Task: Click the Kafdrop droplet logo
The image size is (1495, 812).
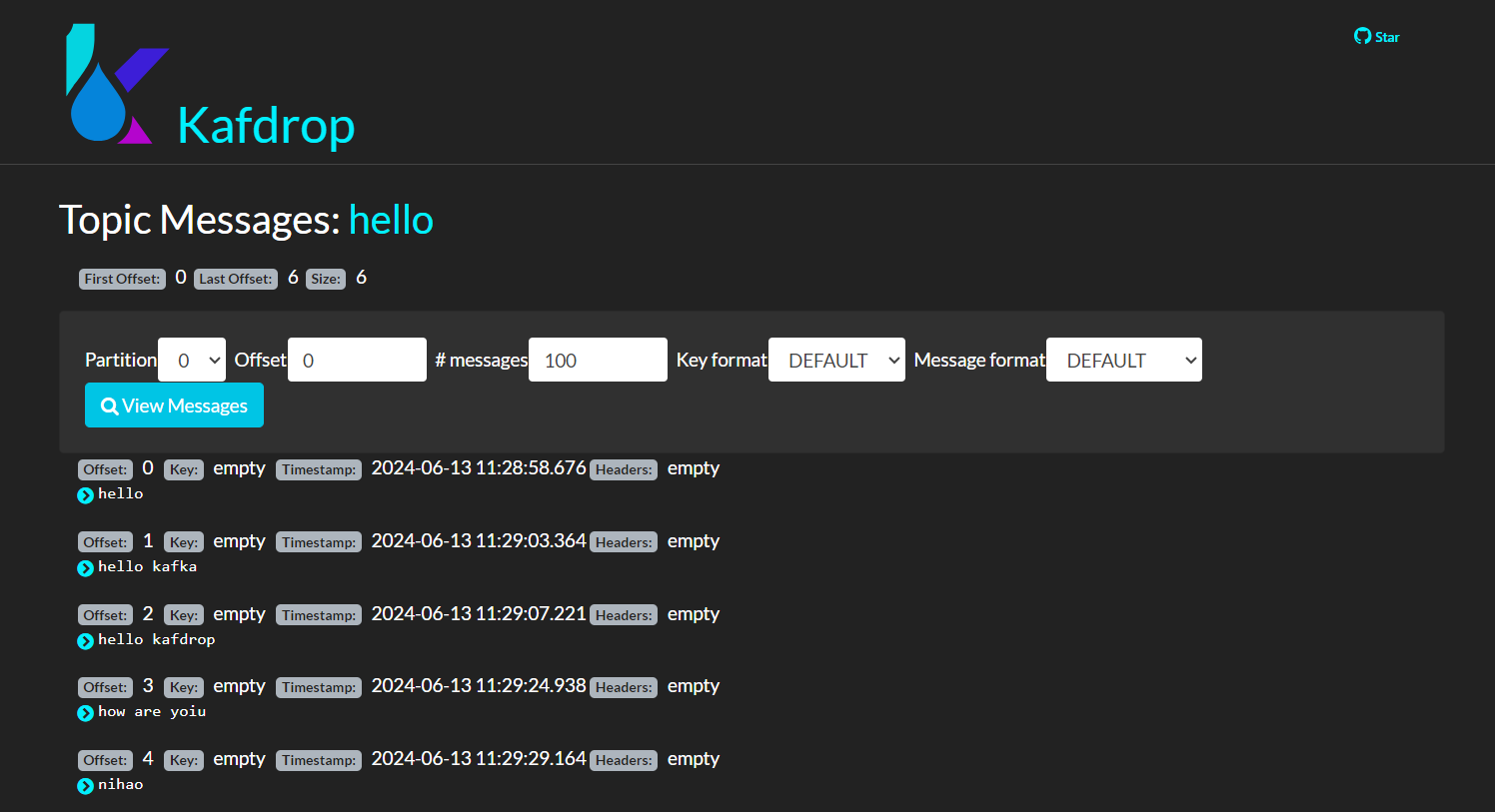Action: (109, 87)
